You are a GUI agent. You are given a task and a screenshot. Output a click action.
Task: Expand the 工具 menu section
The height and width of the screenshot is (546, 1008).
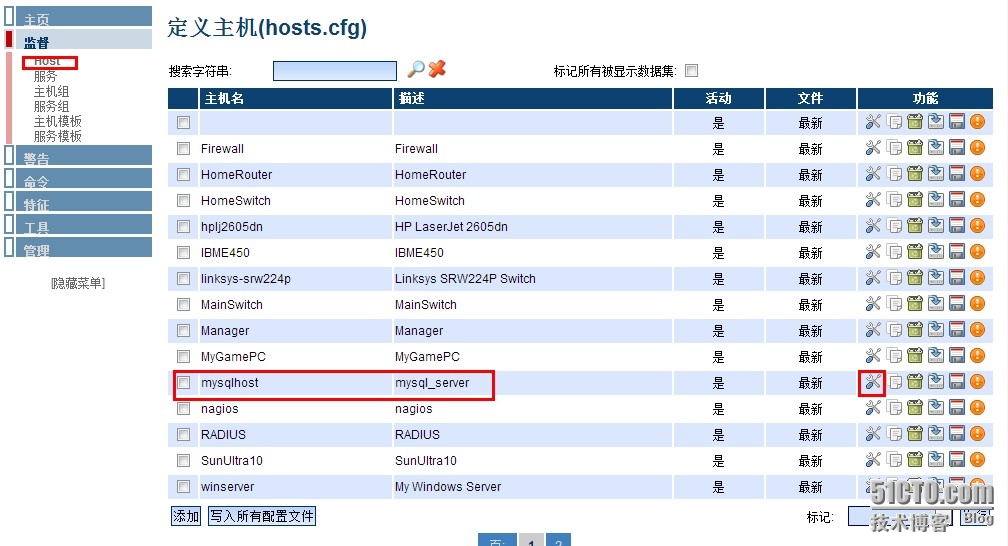84,225
